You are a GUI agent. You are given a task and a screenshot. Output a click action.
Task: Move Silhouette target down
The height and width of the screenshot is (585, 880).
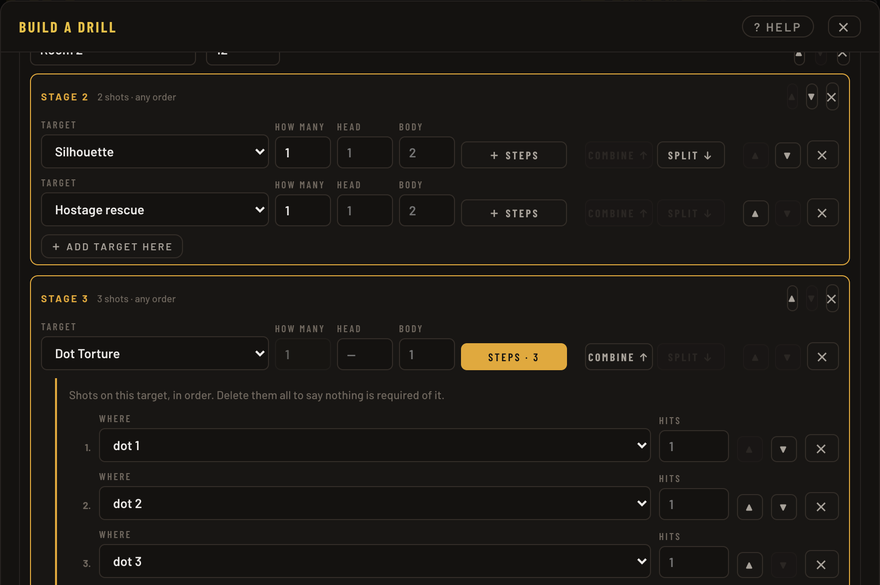(787, 155)
